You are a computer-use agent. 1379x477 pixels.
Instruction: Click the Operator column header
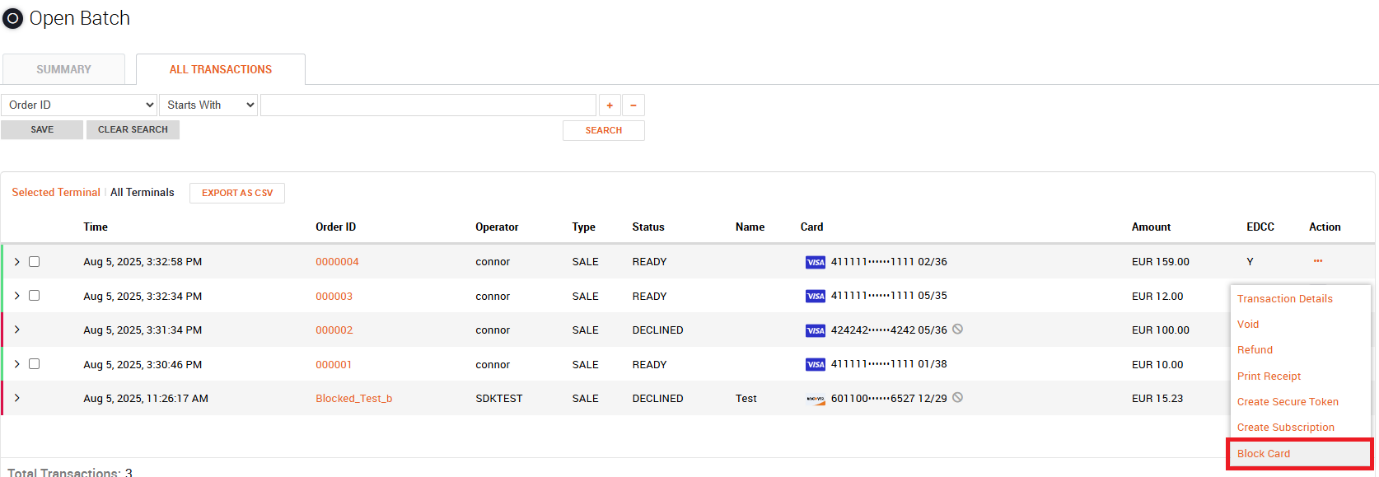497,227
